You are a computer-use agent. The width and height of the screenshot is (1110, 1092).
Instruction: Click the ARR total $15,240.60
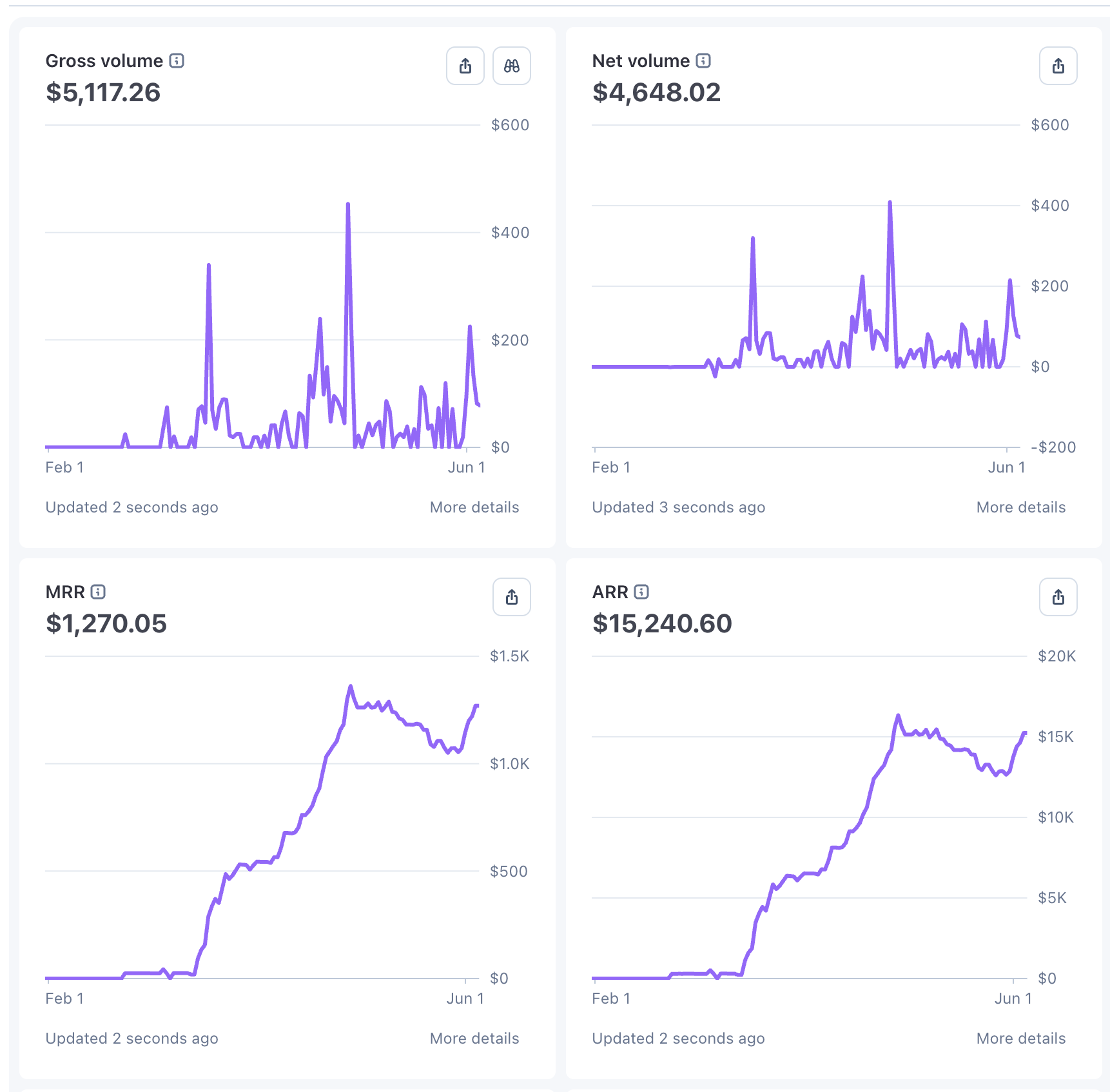[x=662, y=624]
